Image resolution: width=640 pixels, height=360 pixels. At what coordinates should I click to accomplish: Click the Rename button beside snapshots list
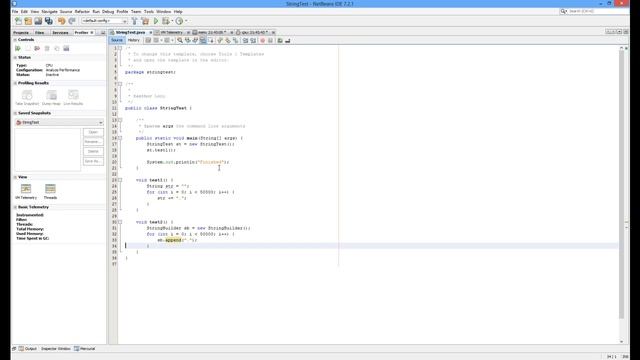coord(93,142)
